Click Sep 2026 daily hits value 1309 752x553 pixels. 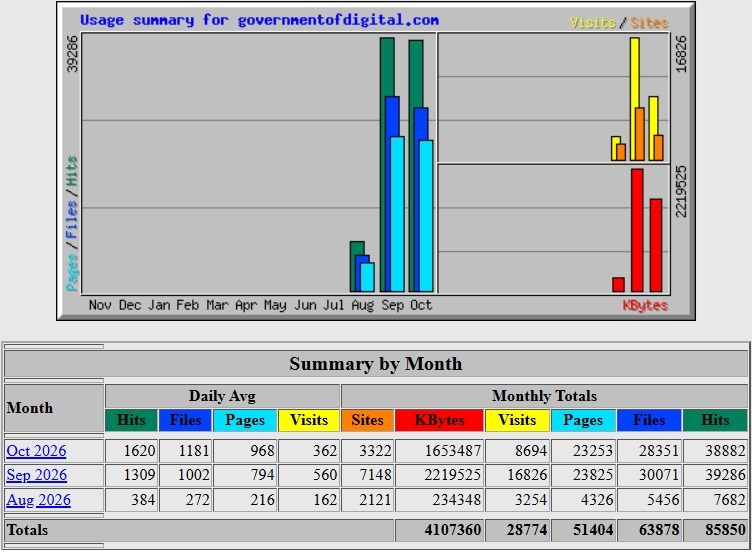140,475
